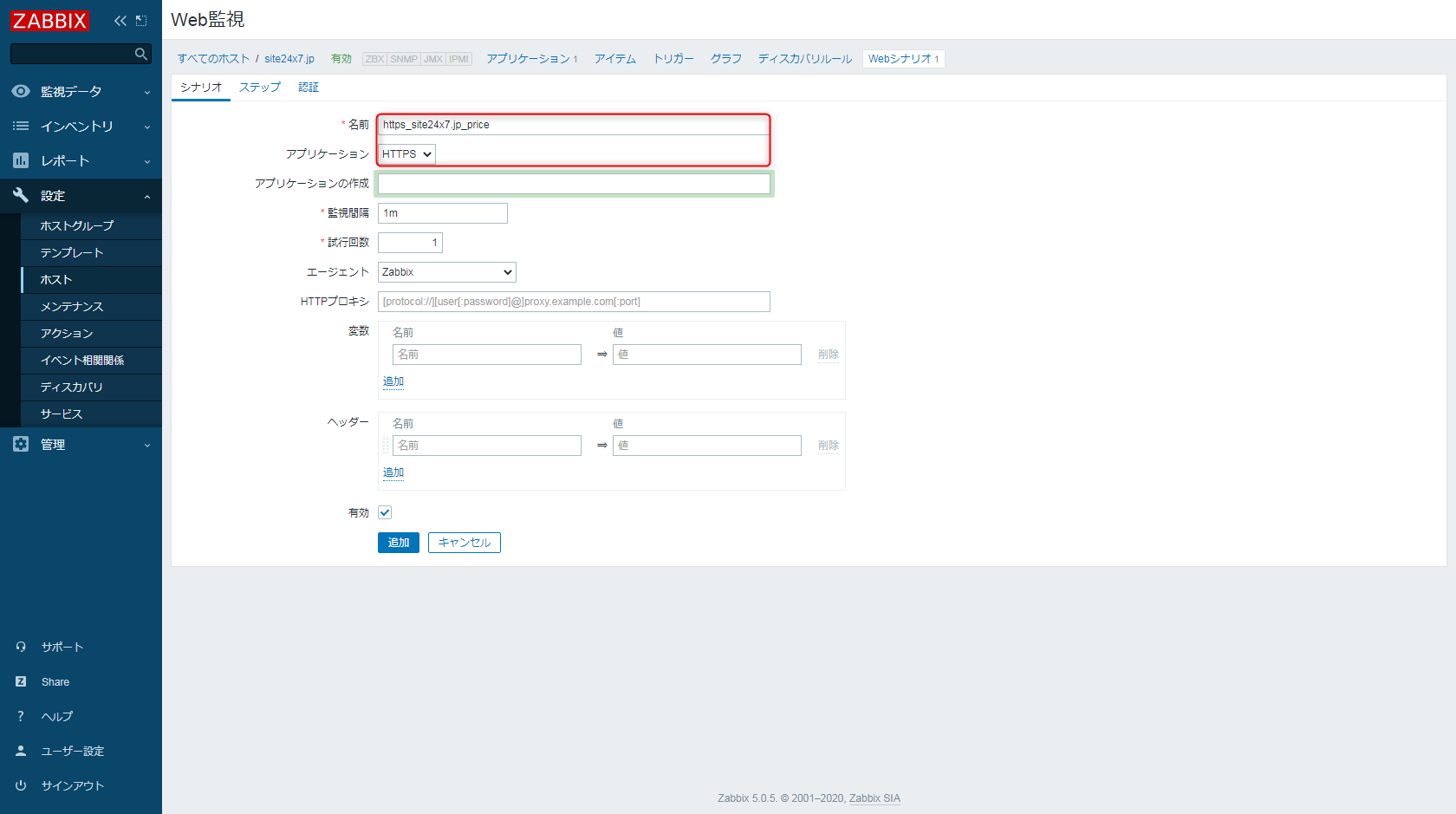Click 追加 link under 変数
1456x814 pixels.
tap(393, 381)
